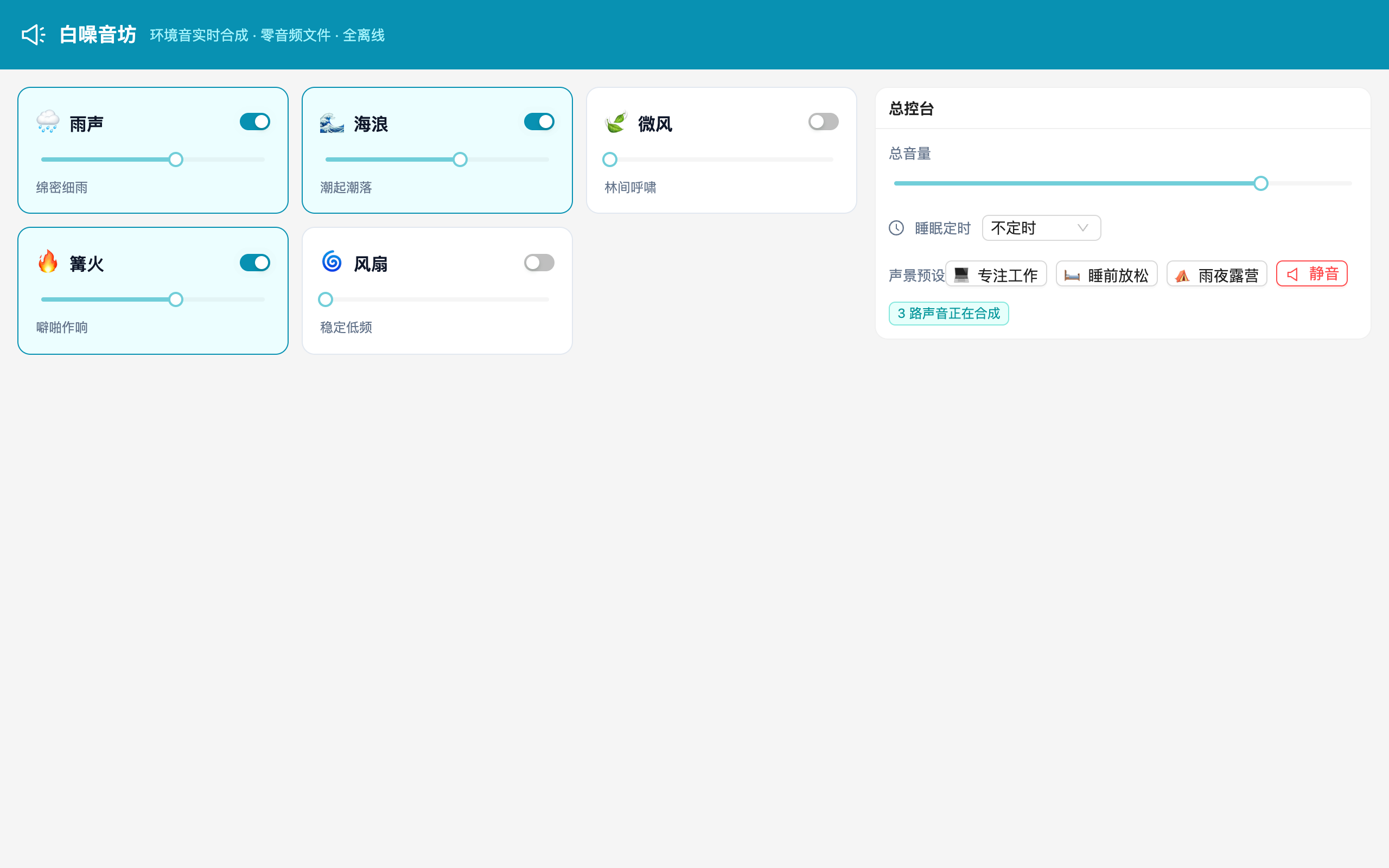1389x868 pixels.
Task: Turn off the 雨声 switch
Action: [255, 122]
